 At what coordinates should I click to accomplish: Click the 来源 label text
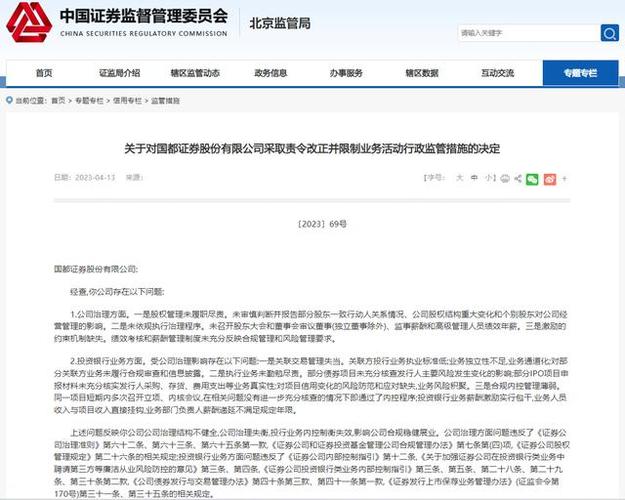coord(134,177)
